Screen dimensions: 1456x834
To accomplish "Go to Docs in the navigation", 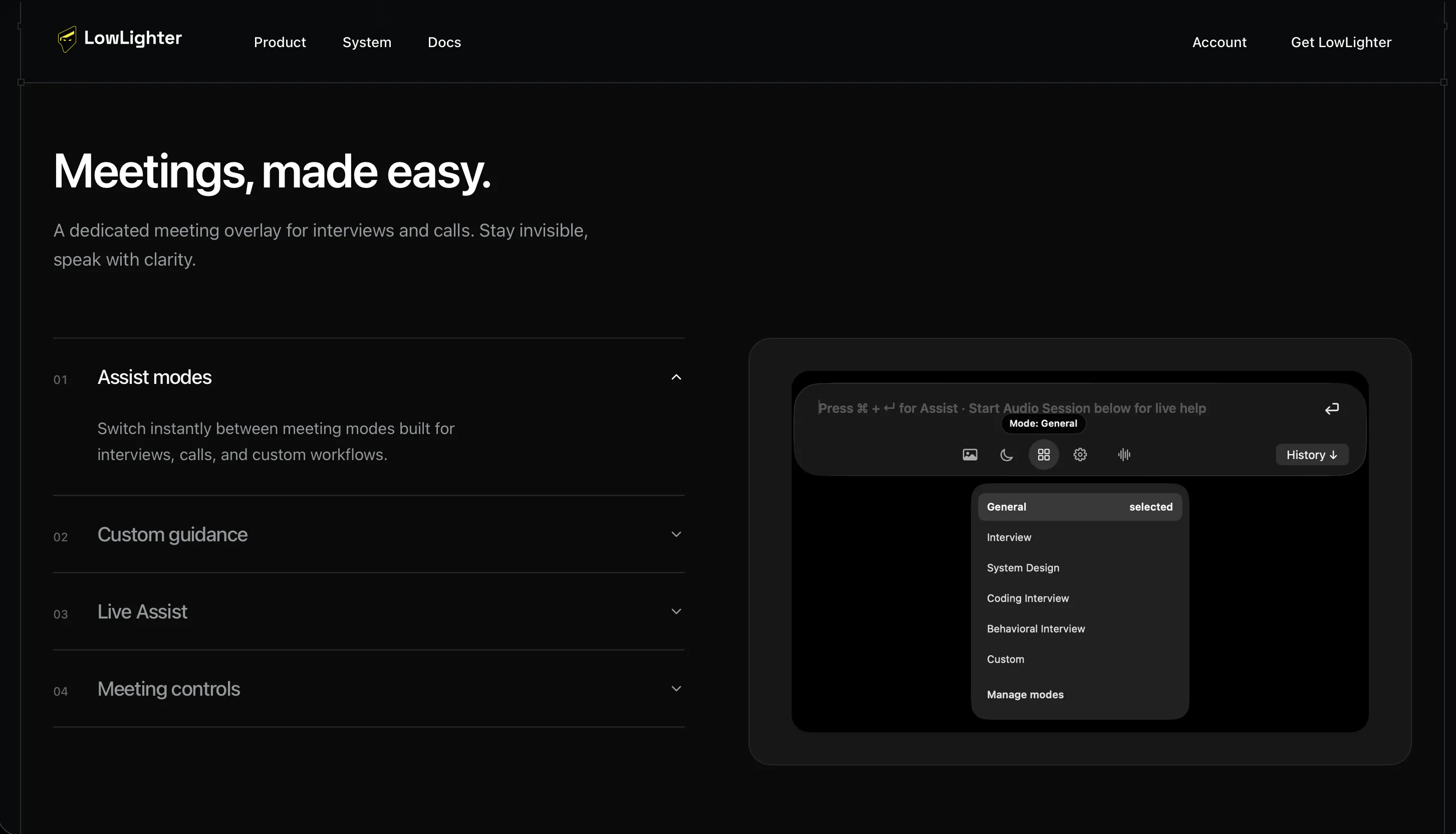I will coord(444,43).
